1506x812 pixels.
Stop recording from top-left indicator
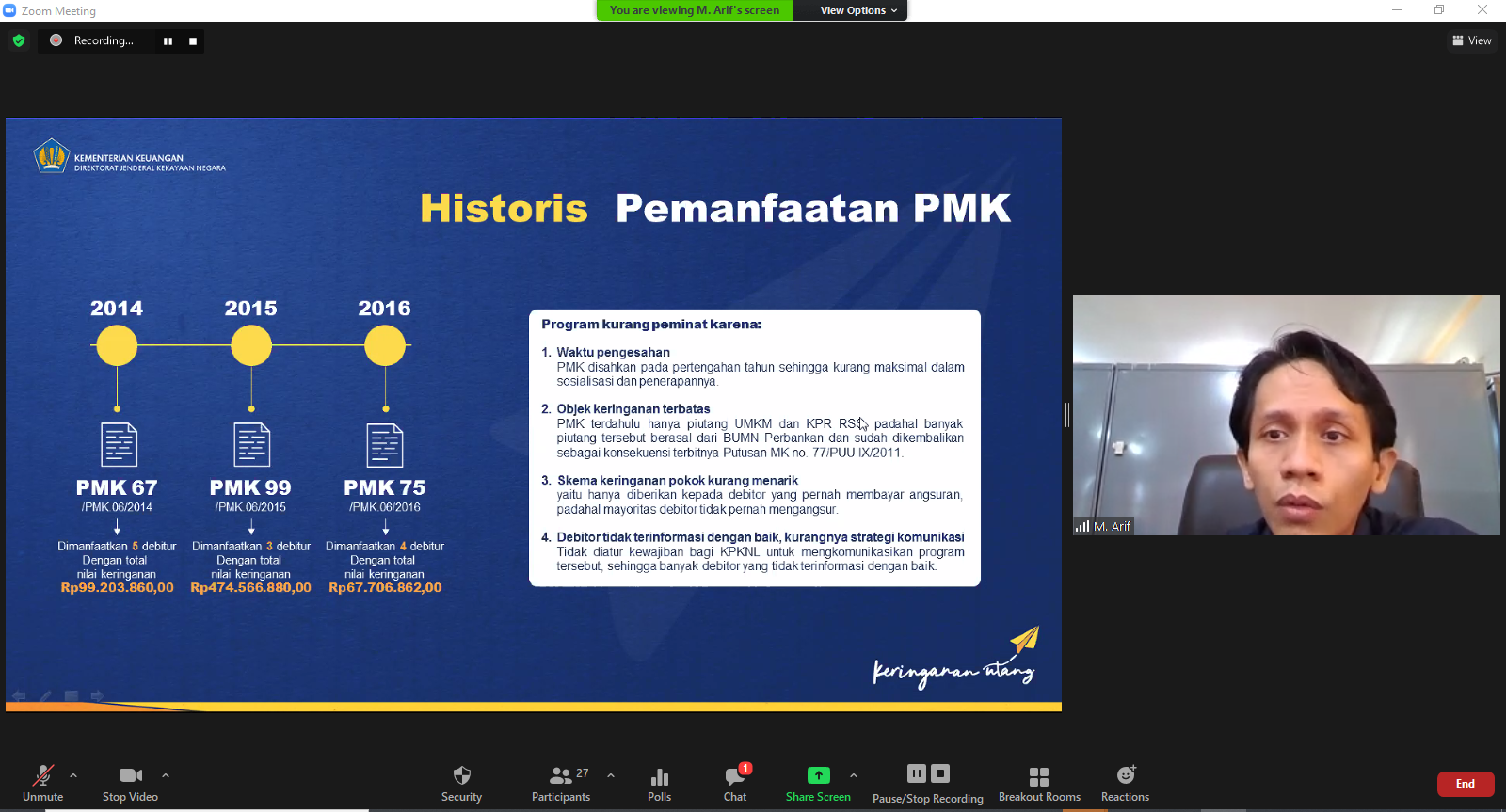point(193,41)
